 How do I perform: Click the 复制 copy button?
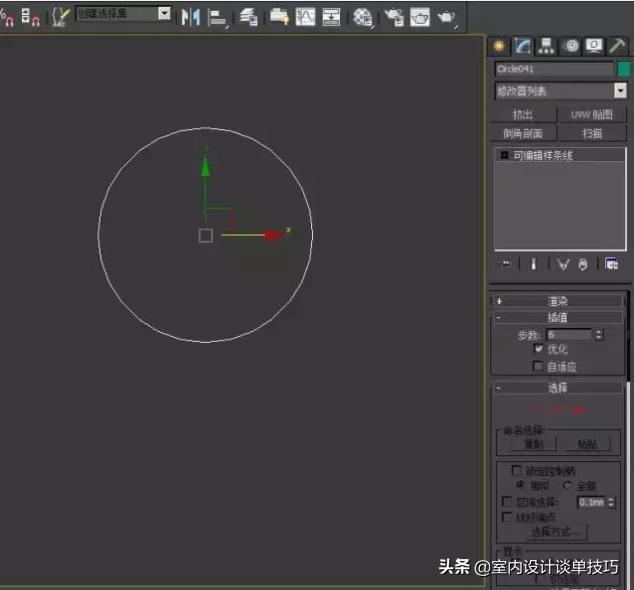[x=533, y=444]
